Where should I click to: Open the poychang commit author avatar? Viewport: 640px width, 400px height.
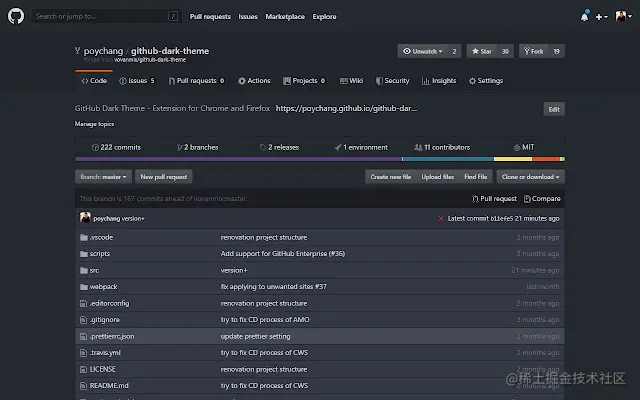tap(85, 218)
